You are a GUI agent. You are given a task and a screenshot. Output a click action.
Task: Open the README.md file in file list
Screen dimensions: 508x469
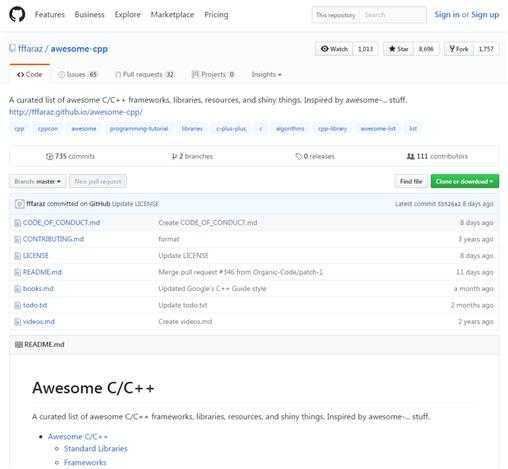42,272
